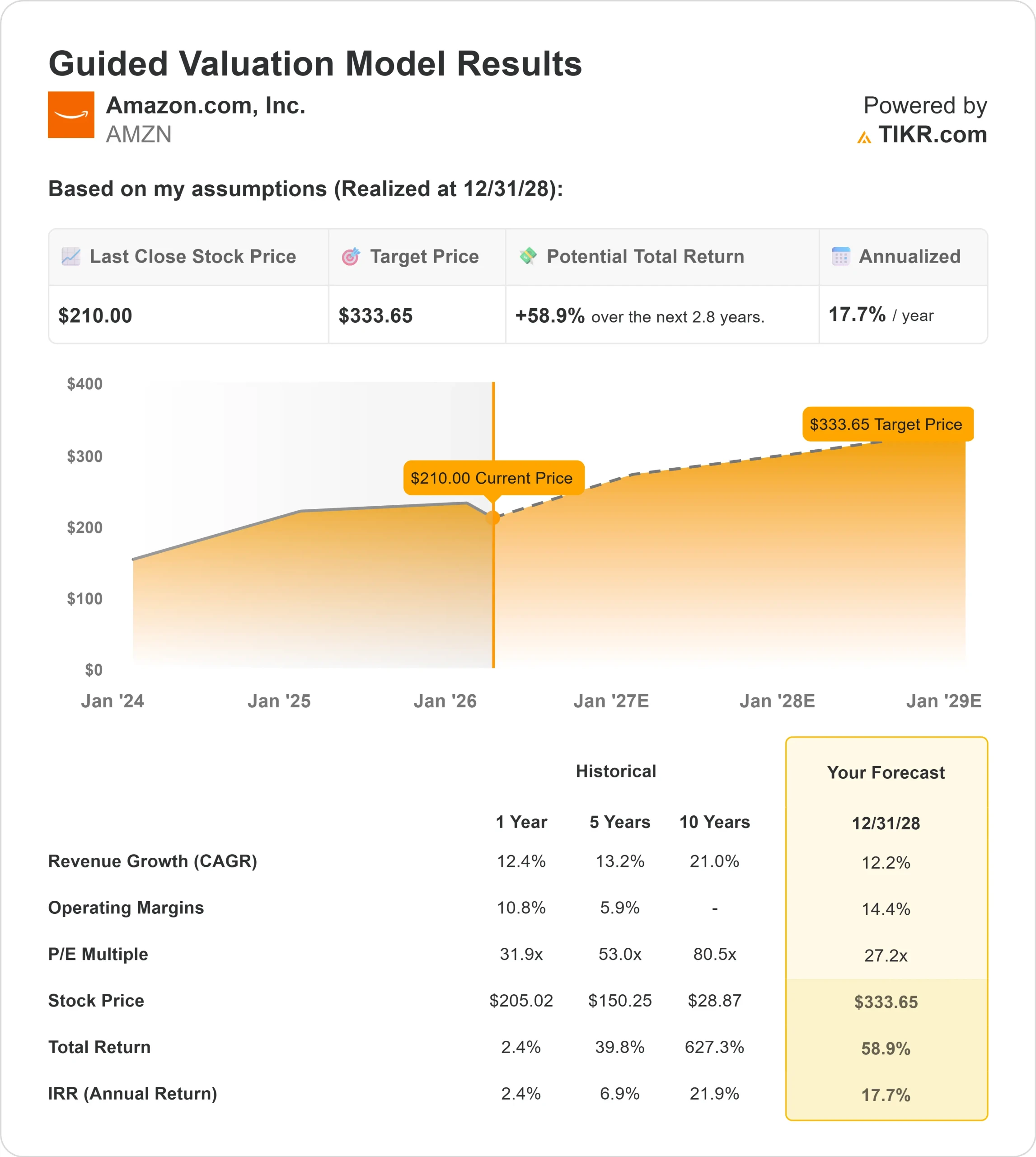The image size is (1036, 1157).
Task: Select the Your Forecast panel header
Action: pos(886,773)
